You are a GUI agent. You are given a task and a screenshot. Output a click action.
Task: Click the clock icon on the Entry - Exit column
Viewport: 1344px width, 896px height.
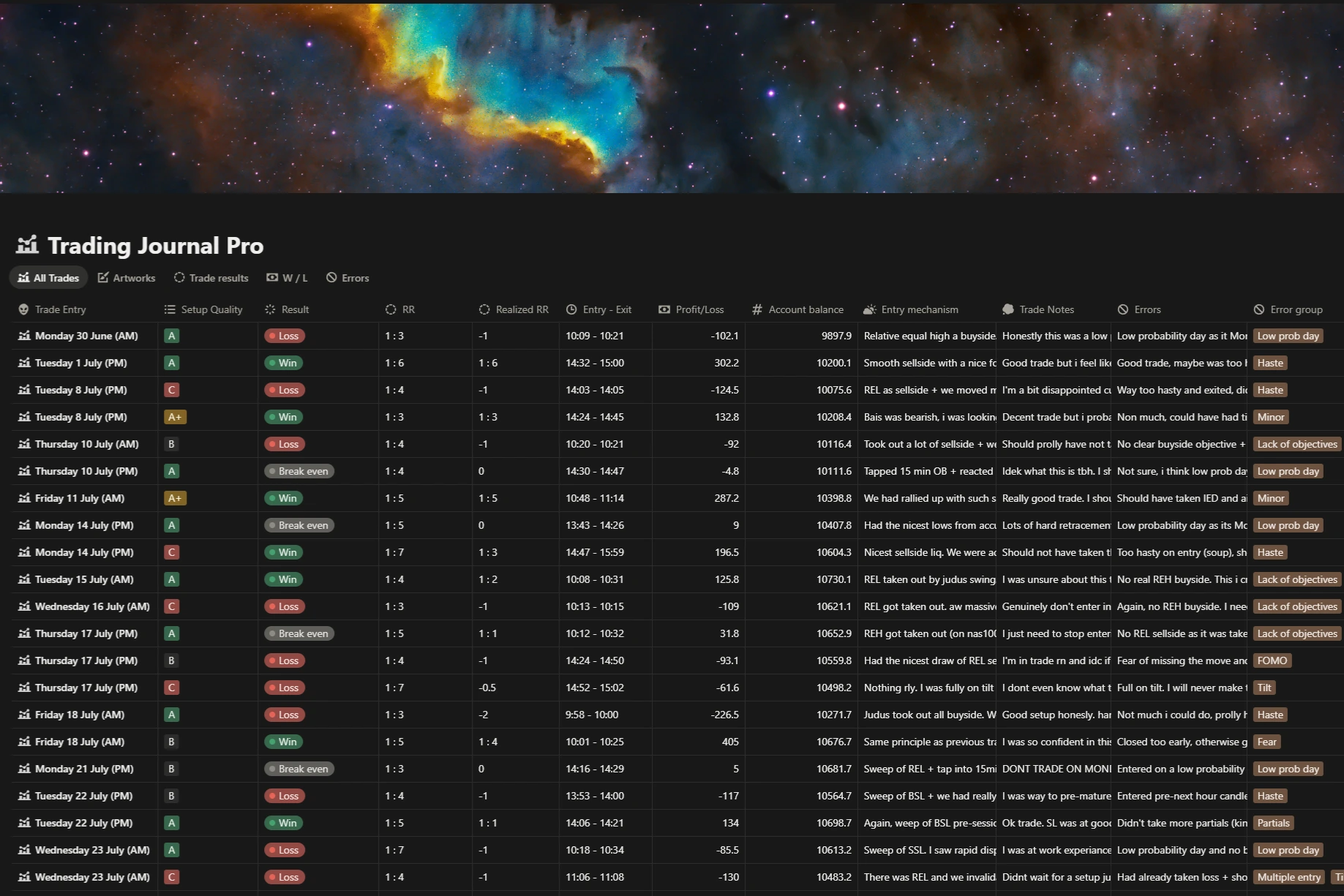pos(571,309)
